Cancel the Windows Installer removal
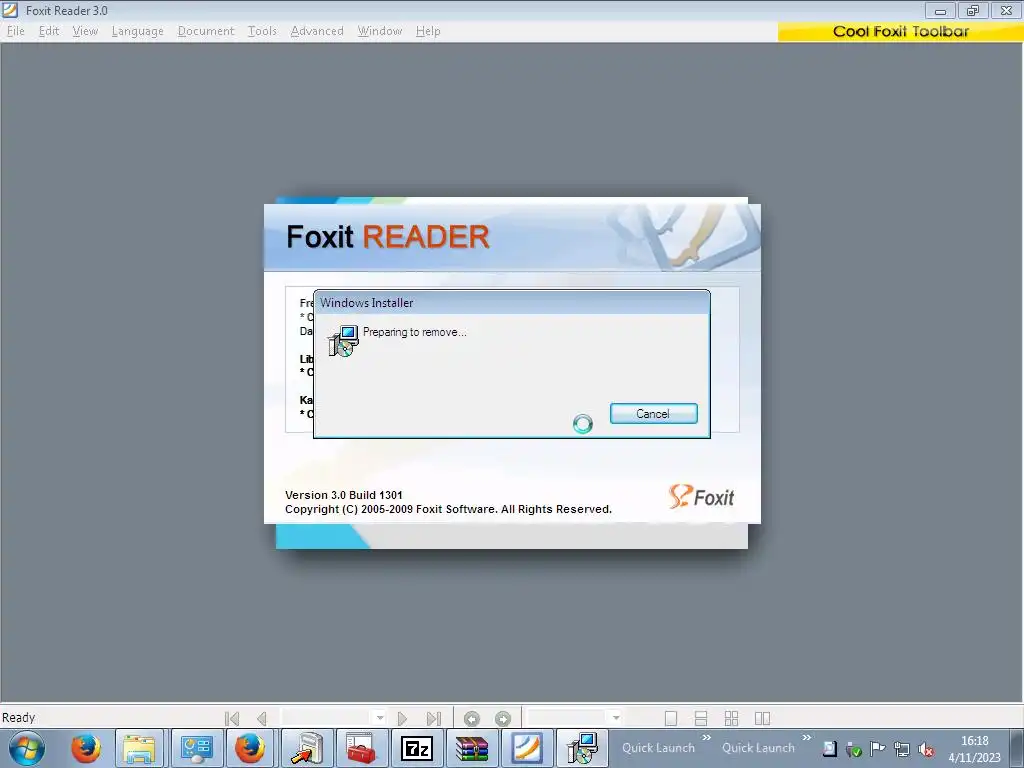The image size is (1024, 768). 653,413
